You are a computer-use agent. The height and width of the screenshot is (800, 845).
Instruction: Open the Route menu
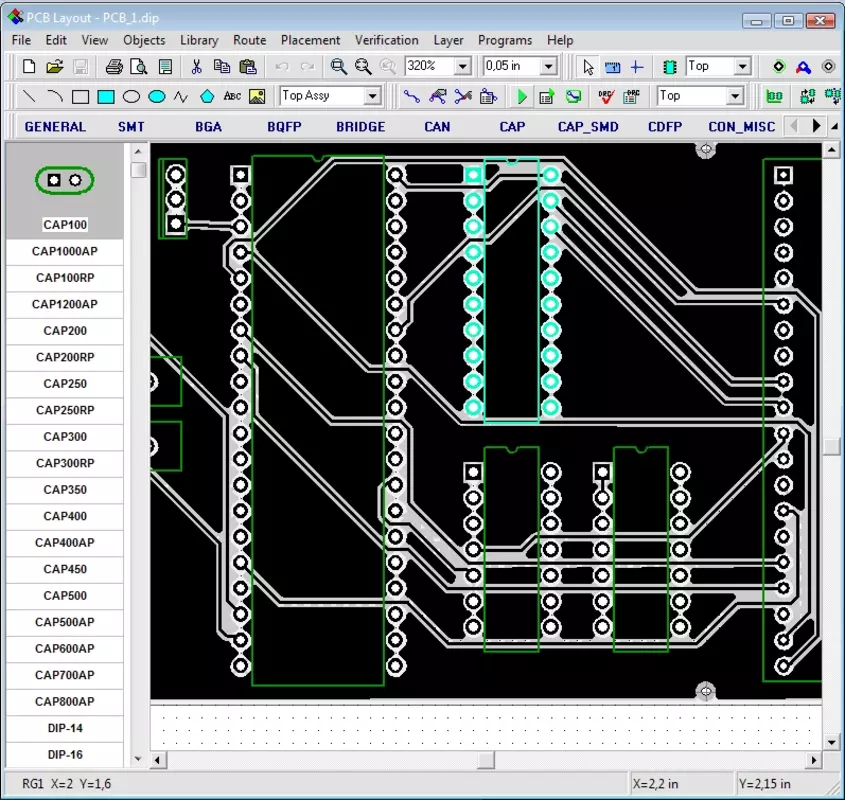[x=250, y=40]
